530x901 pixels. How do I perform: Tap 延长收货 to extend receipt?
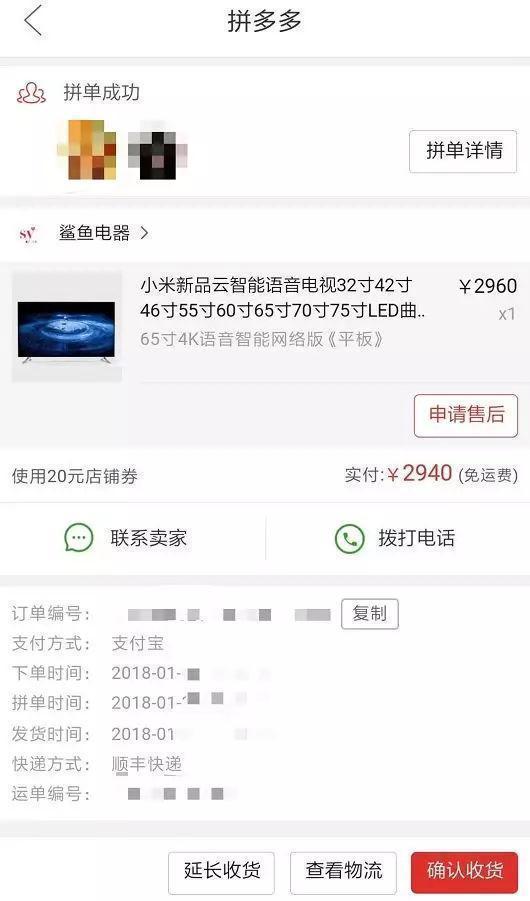221,871
